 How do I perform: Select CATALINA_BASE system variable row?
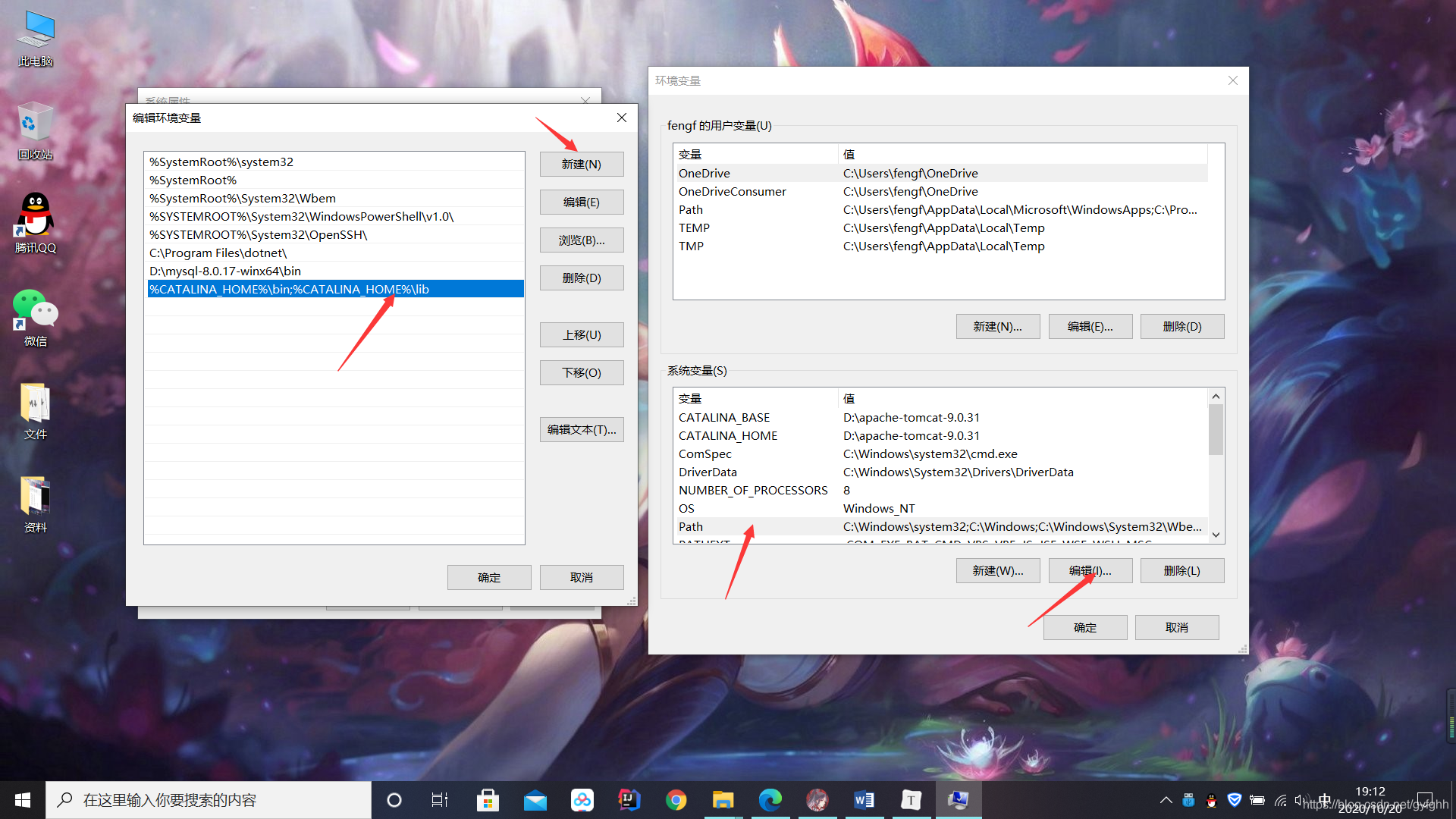[940, 418]
